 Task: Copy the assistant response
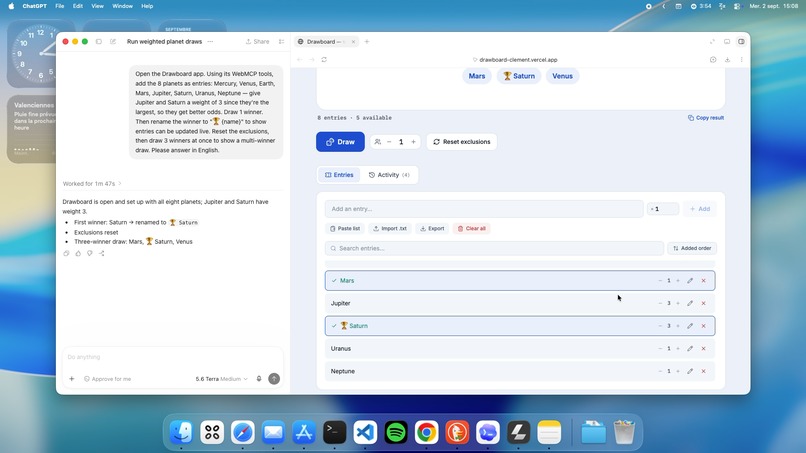tap(66, 253)
